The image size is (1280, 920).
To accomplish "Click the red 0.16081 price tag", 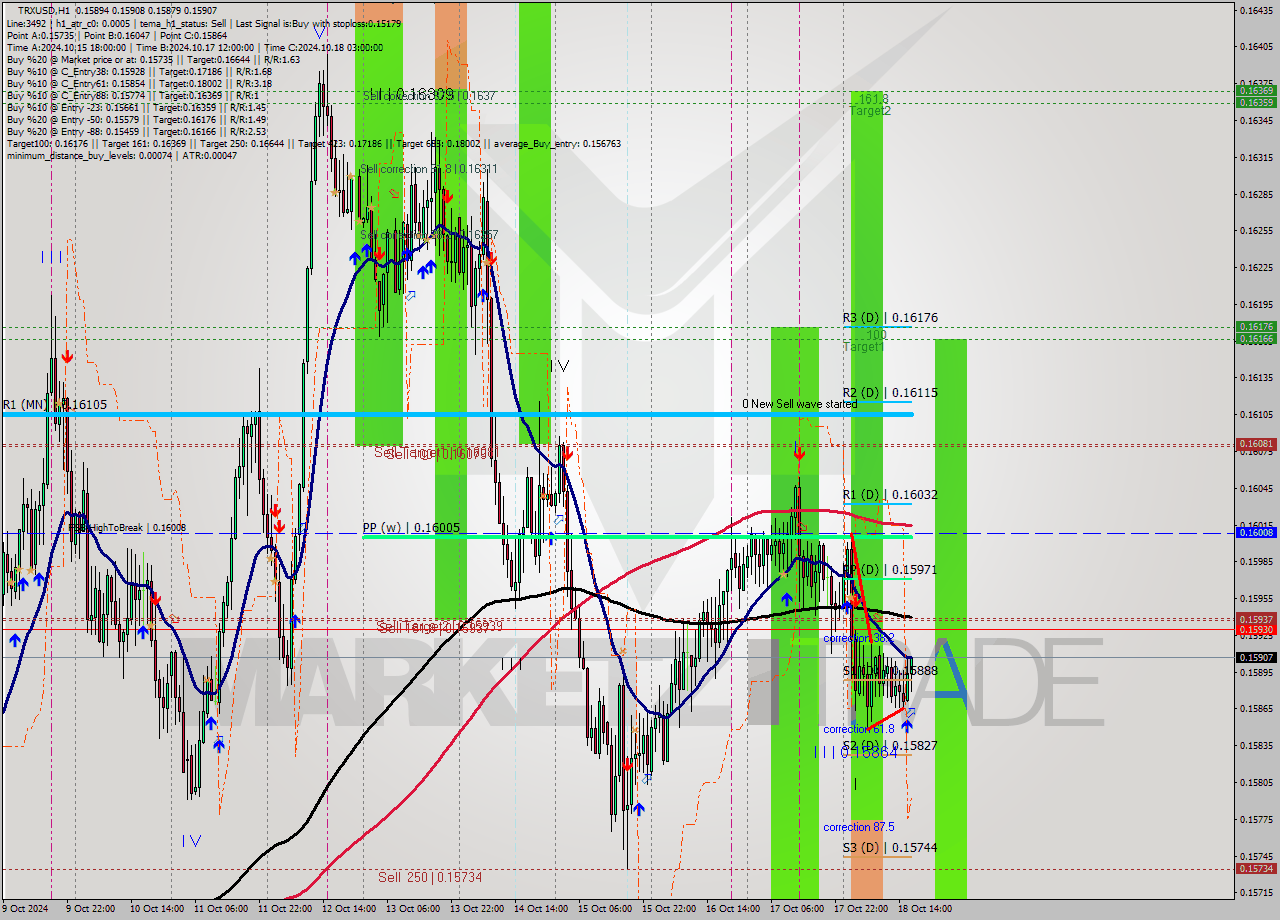I will coord(1256,443).
